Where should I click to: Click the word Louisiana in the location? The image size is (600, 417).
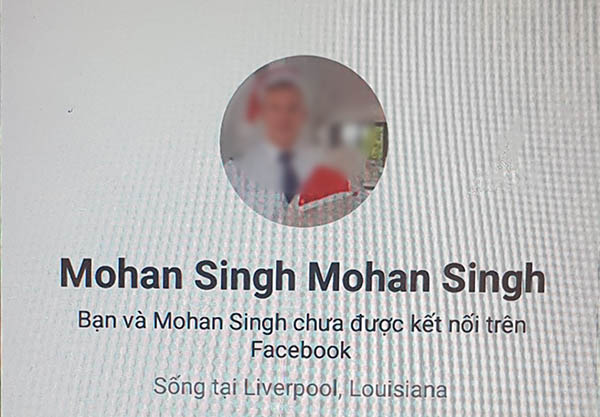click(398, 389)
